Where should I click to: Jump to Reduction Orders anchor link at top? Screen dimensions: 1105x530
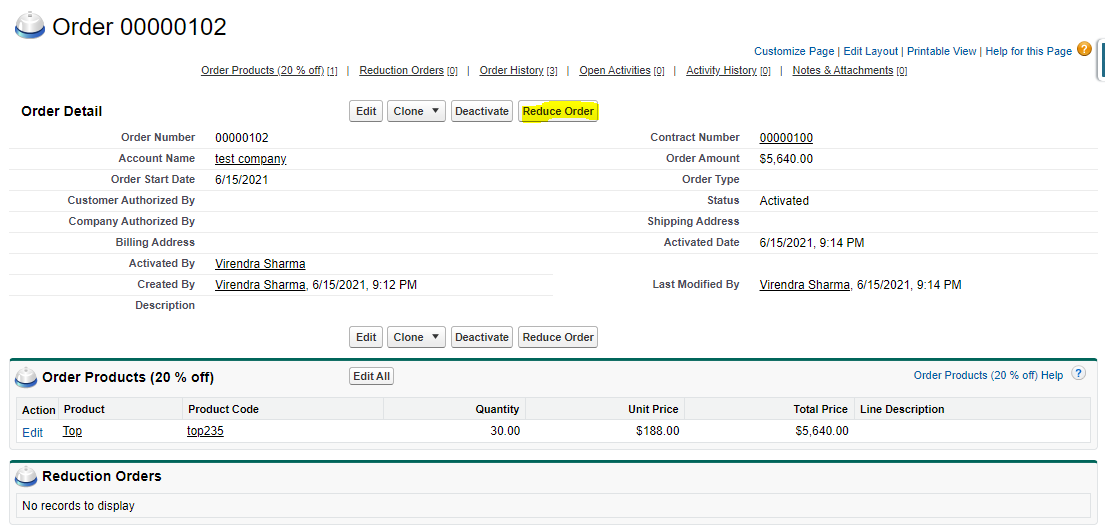click(402, 70)
